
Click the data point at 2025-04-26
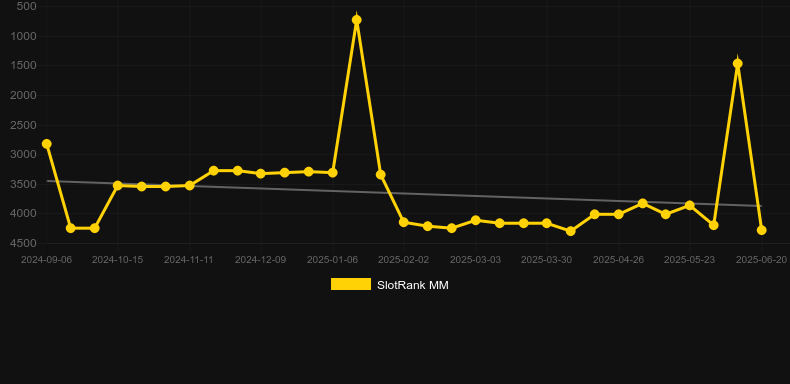click(619, 214)
